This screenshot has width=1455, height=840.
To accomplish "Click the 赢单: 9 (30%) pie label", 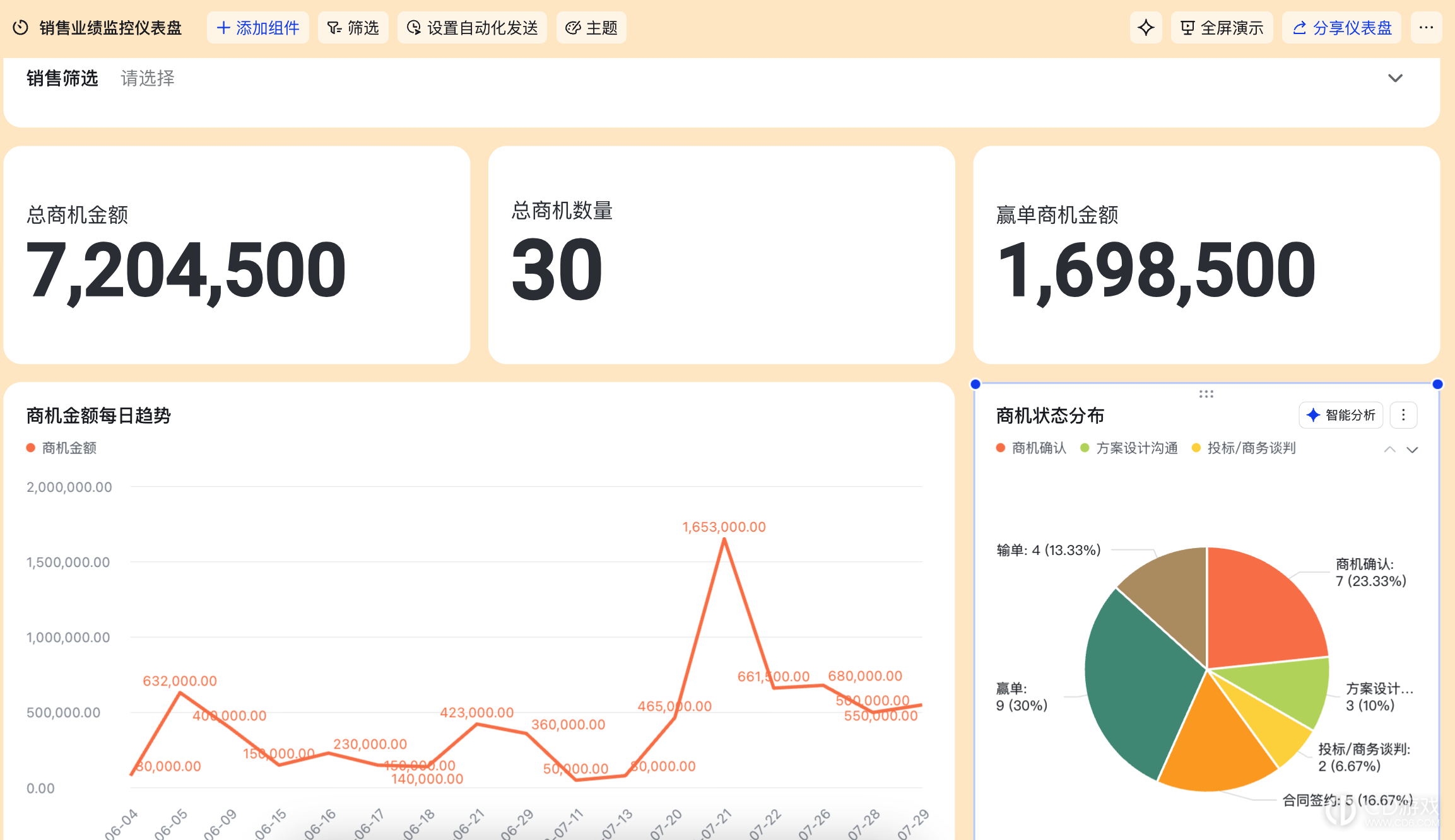I will coord(1022,696).
